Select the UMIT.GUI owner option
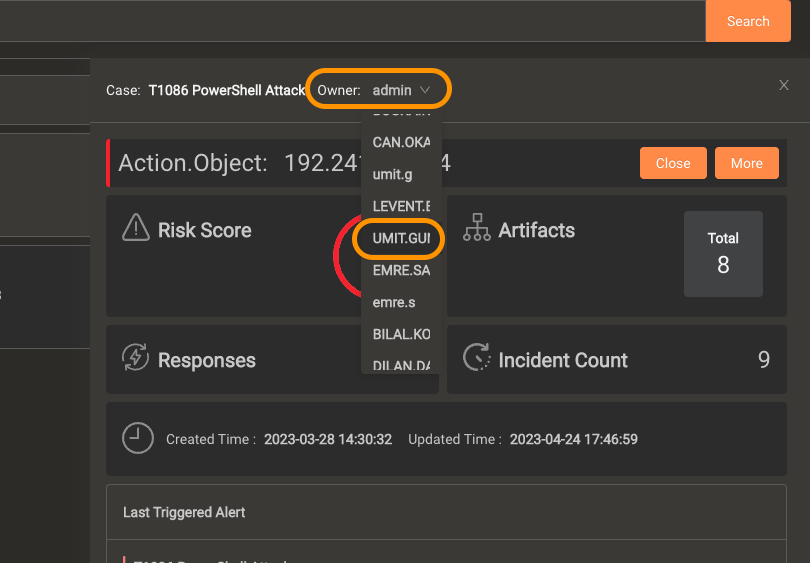Screen dimensions: 810x563 (401, 239)
